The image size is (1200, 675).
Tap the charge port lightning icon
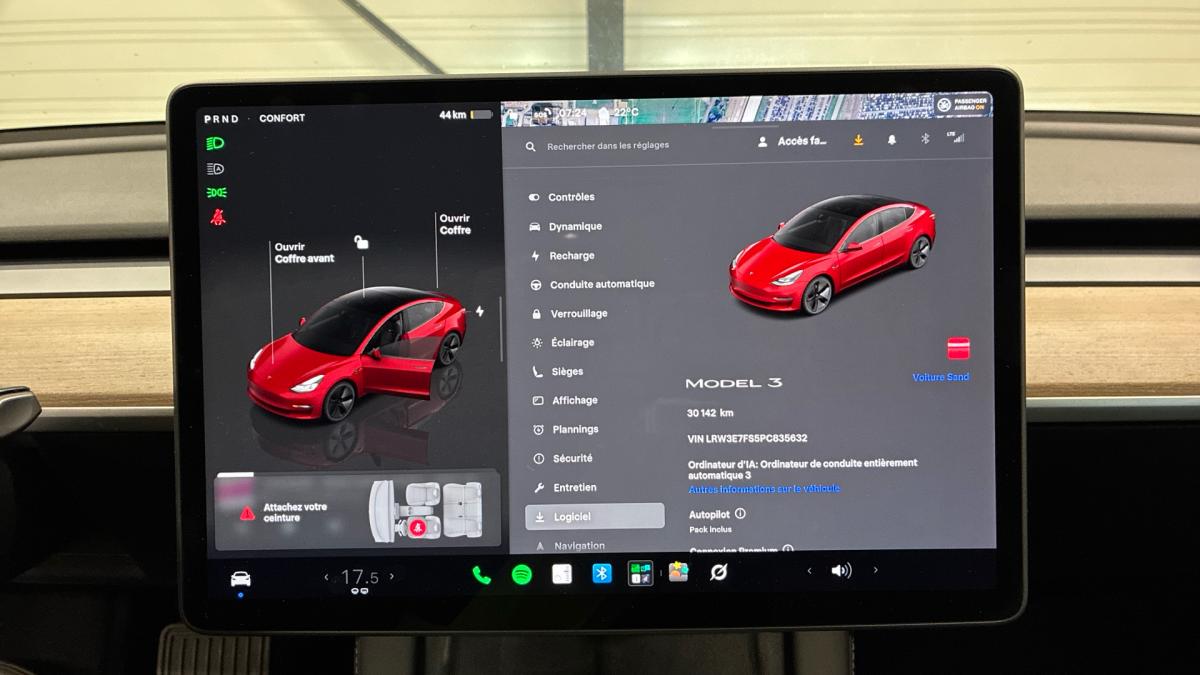pos(479,311)
